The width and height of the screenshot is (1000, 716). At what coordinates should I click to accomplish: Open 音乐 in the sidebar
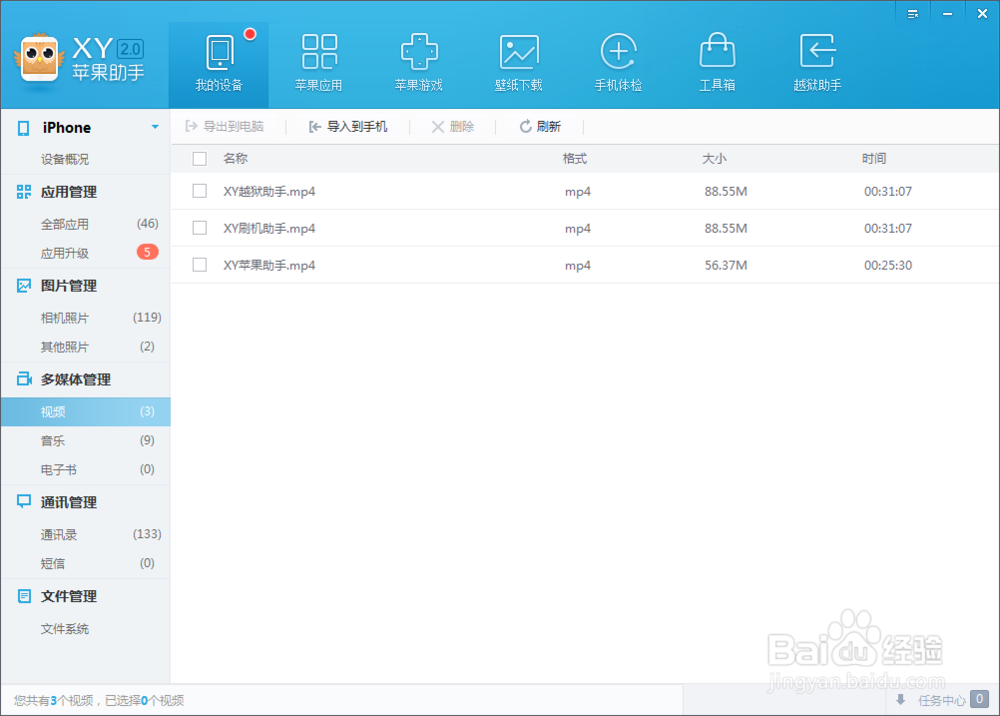click(x=53, y=441)
